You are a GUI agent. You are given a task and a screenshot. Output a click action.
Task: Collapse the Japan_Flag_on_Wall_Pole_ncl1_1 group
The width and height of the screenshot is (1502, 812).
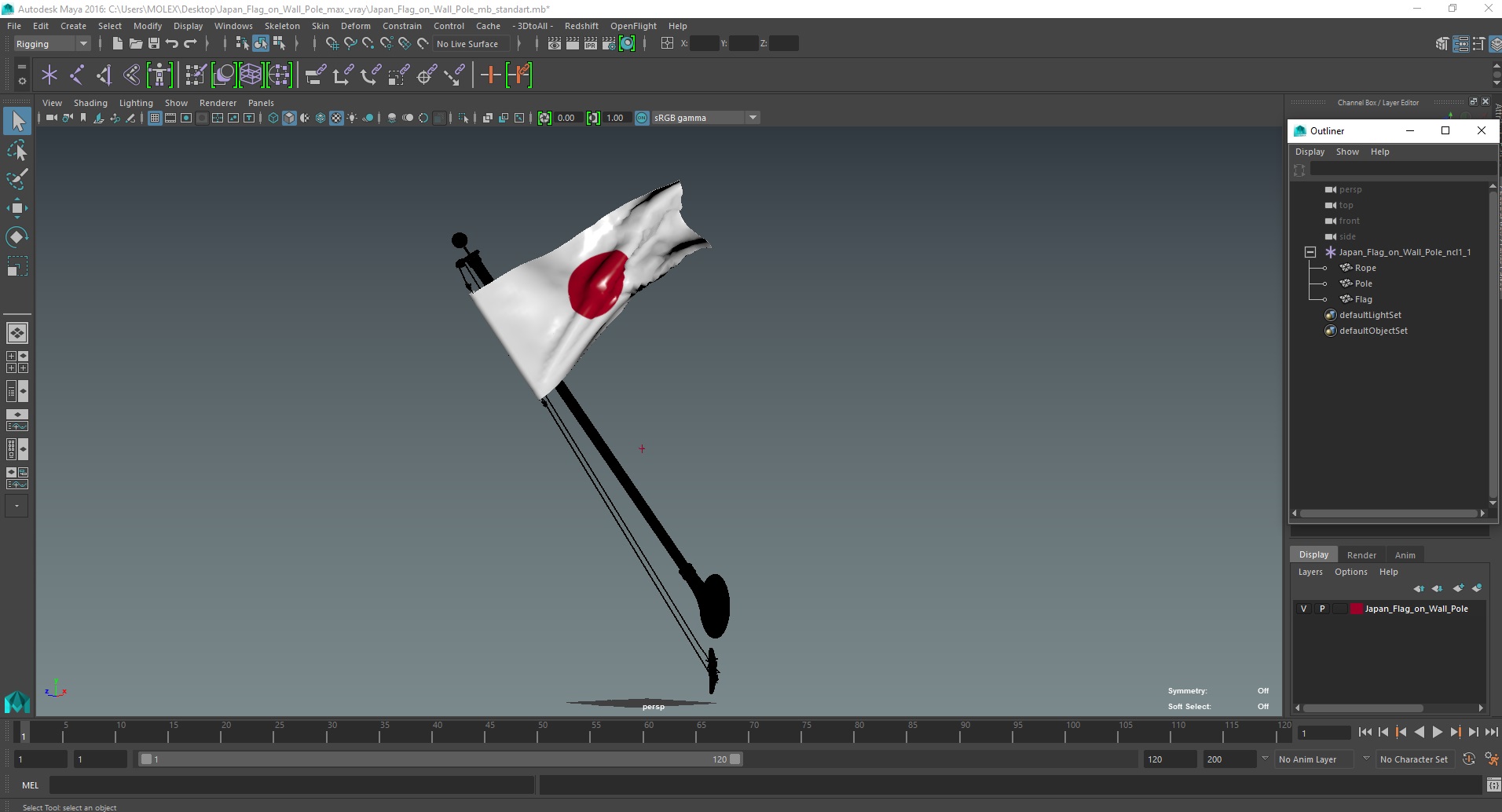1310,252
